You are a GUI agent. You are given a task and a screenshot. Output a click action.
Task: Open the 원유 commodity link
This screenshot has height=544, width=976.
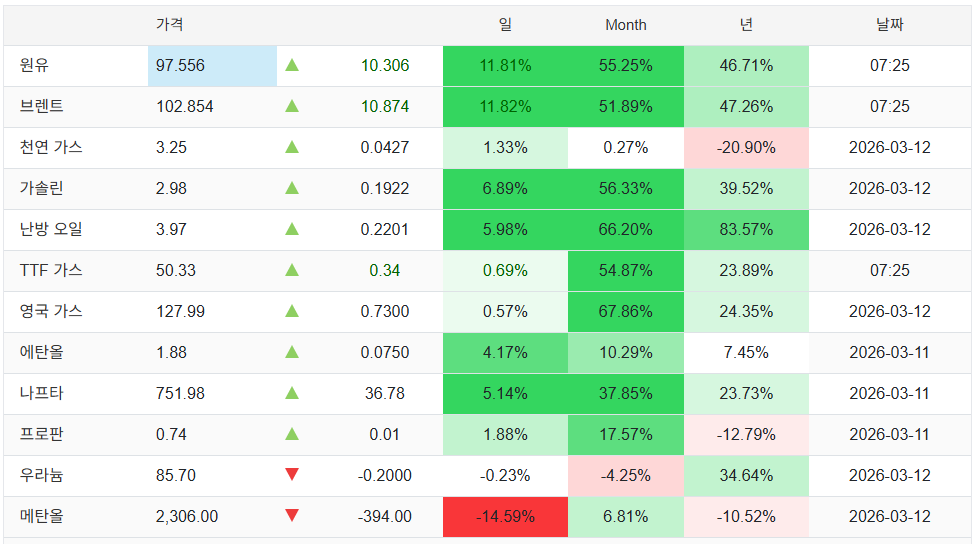(34, 65)
